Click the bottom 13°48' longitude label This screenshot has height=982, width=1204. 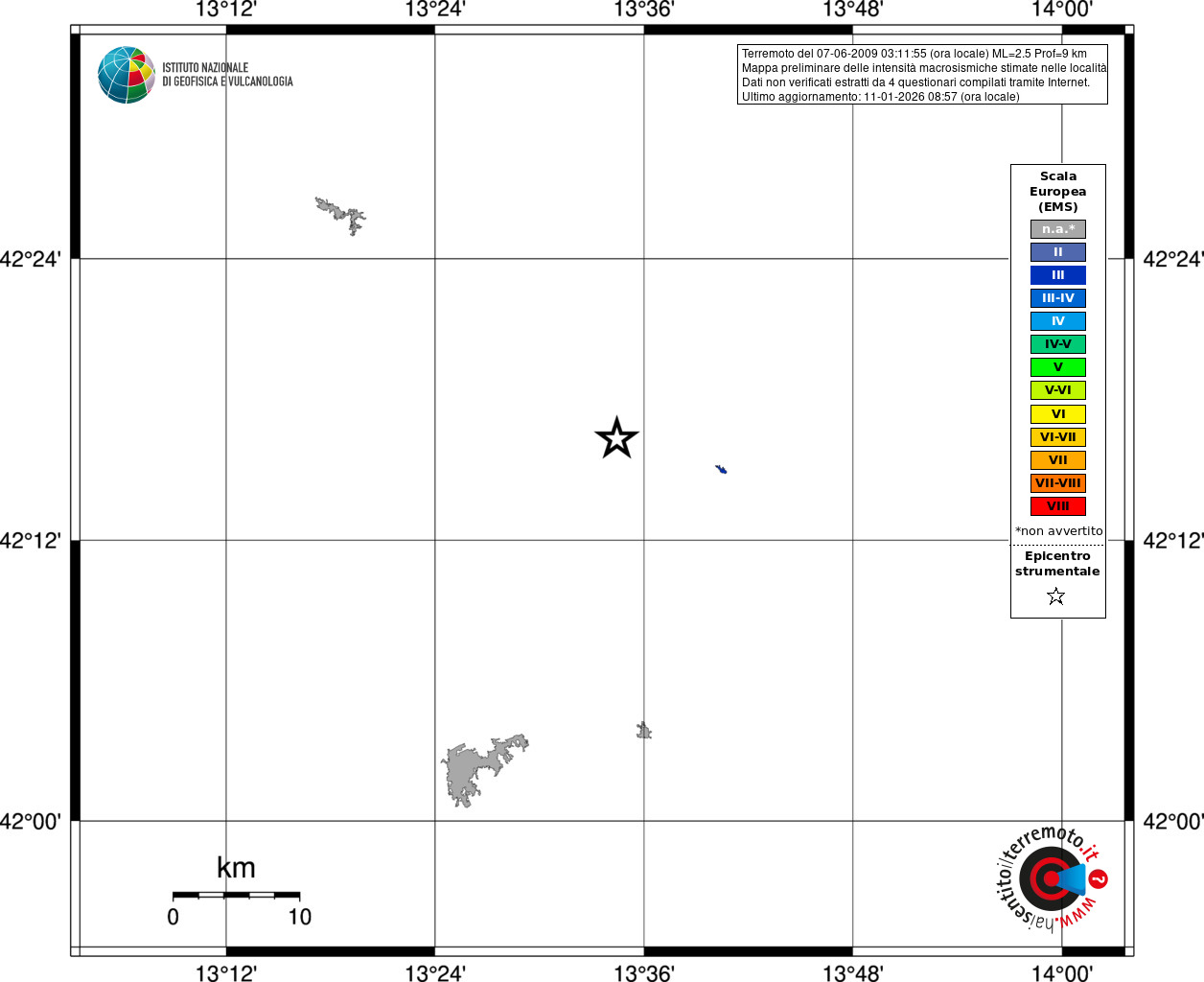pos(853,973)
